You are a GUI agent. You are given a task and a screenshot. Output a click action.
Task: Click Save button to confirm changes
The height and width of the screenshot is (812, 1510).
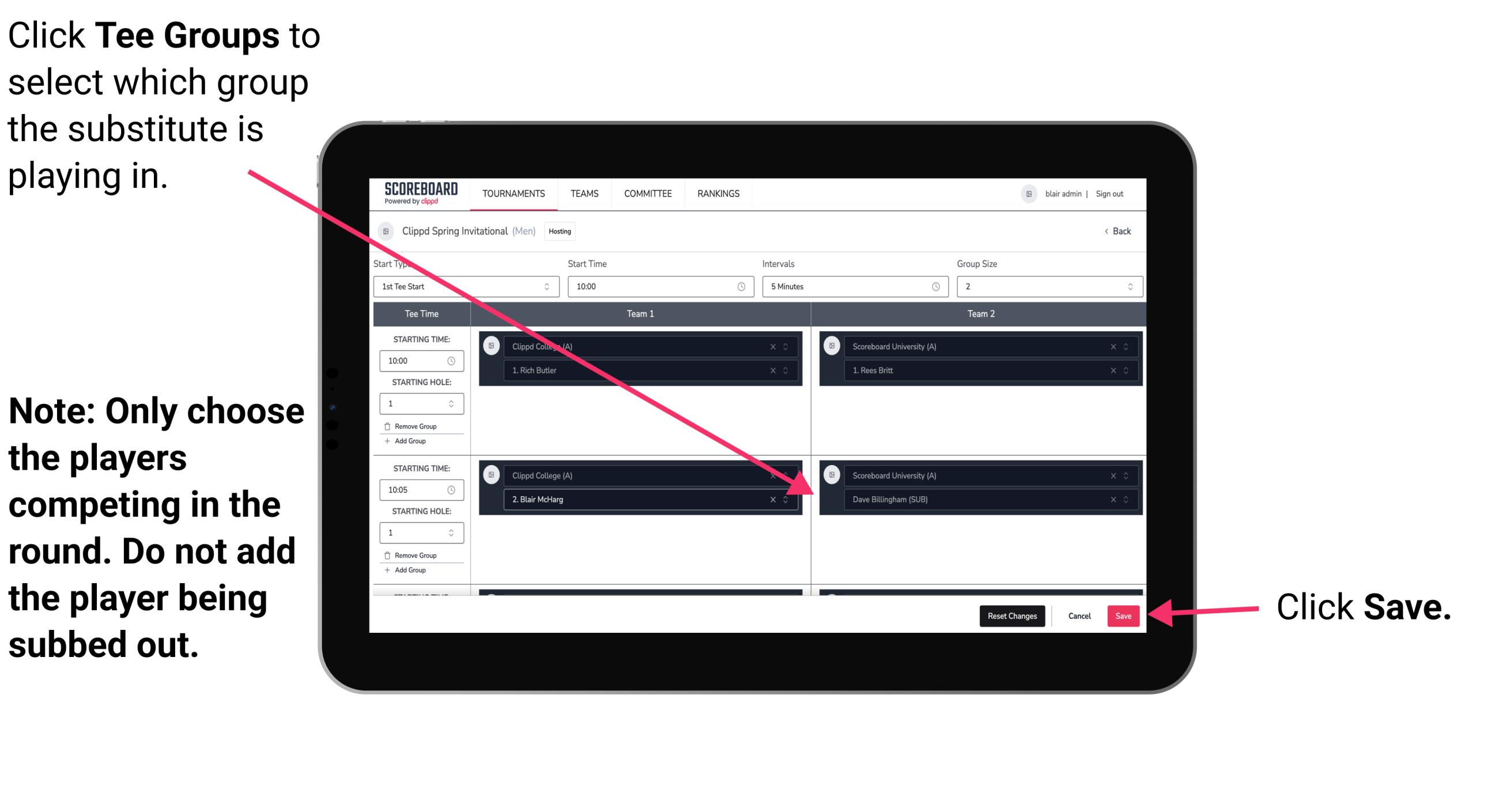[1123, 616]
